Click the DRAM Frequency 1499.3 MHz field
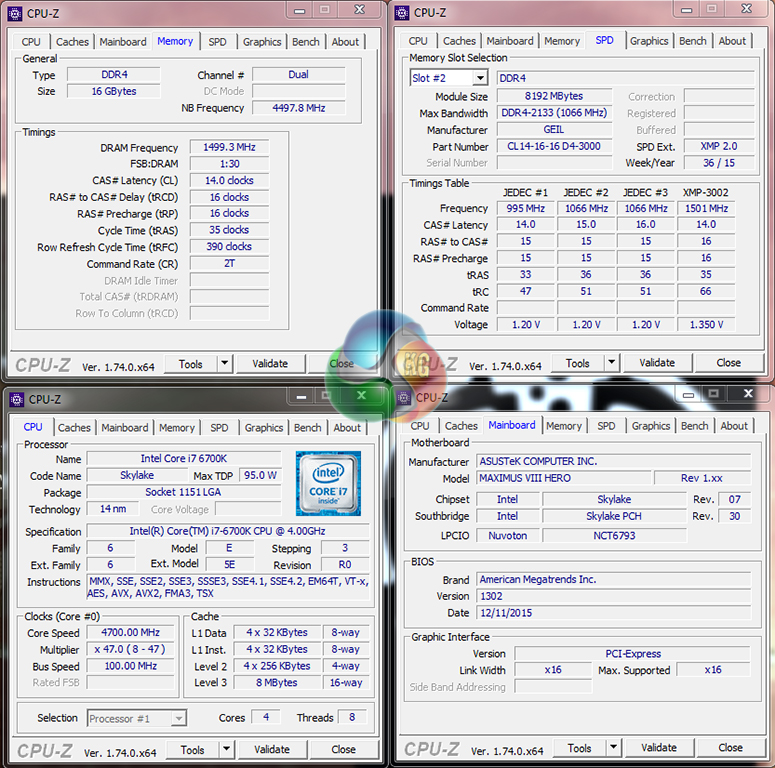This screenshot has height=768, width=775. click(x=229, y=147)
